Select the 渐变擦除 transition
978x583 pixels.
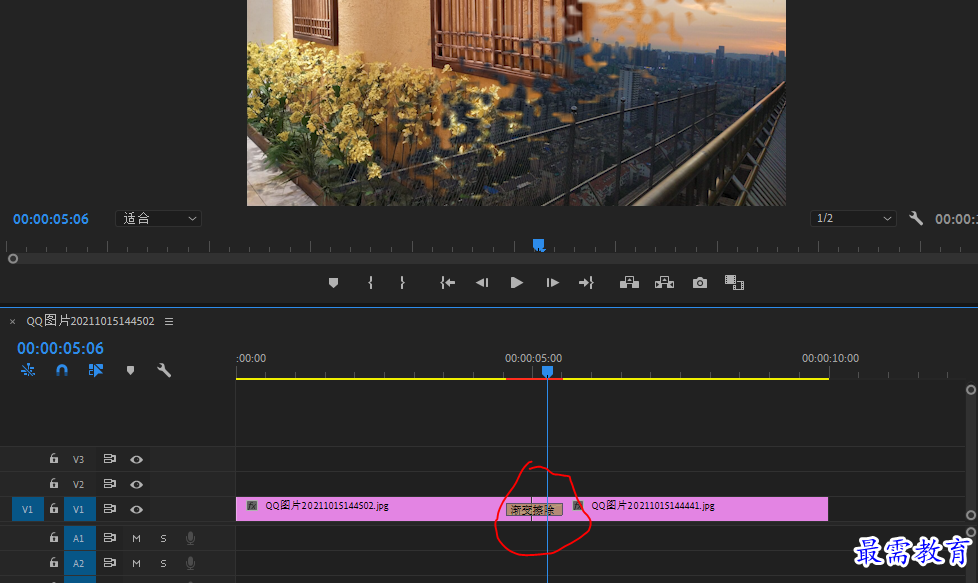tap(534, 510)
